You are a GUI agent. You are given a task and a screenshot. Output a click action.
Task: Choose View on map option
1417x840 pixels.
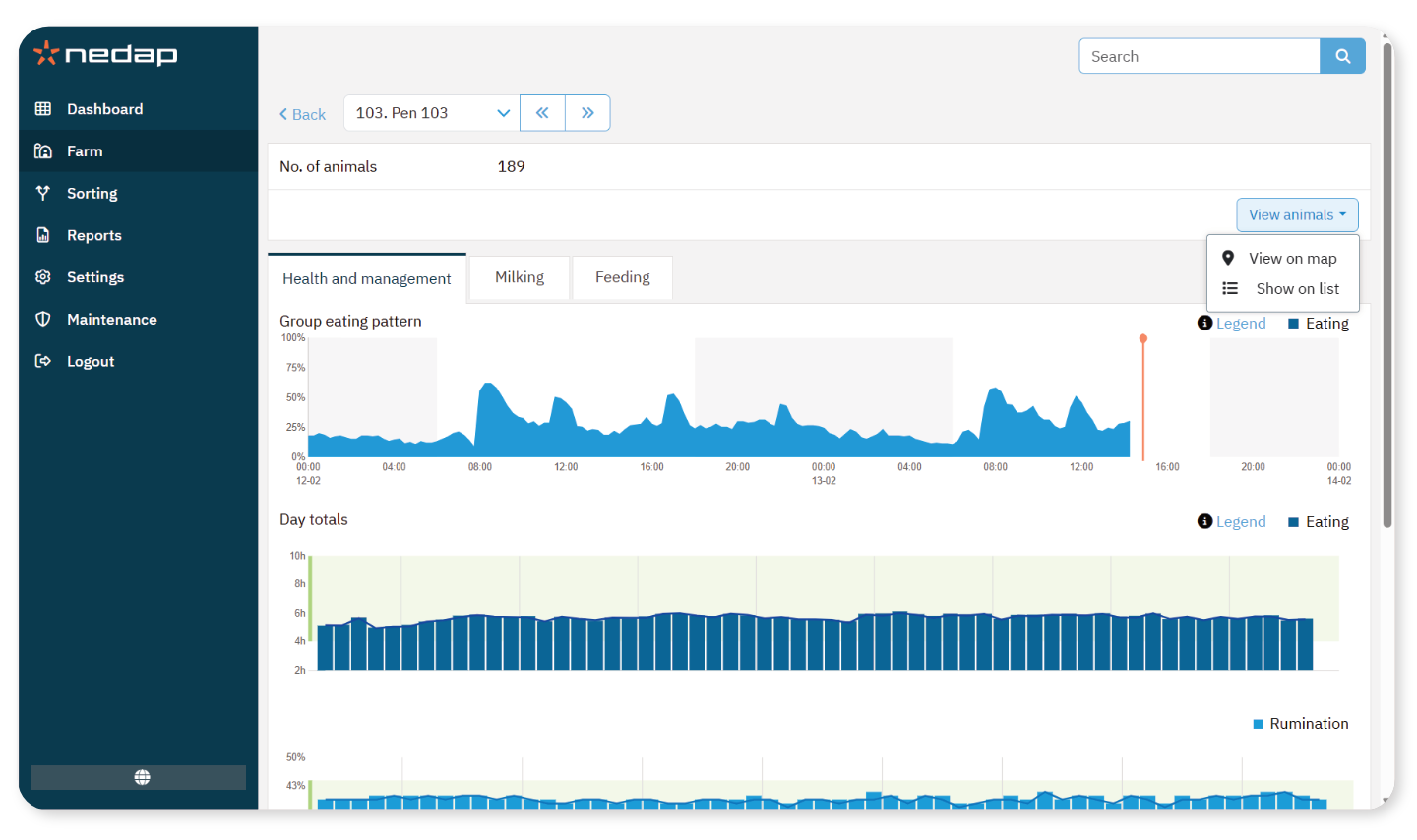pyautogui.click(x=1282, y=258)
